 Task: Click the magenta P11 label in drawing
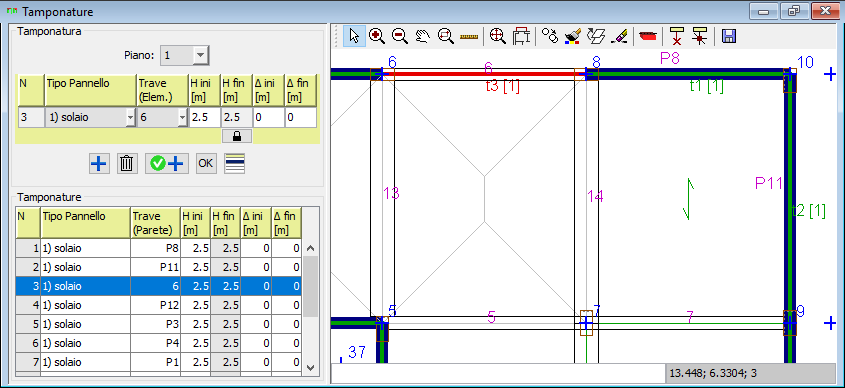tap(768, 183)
